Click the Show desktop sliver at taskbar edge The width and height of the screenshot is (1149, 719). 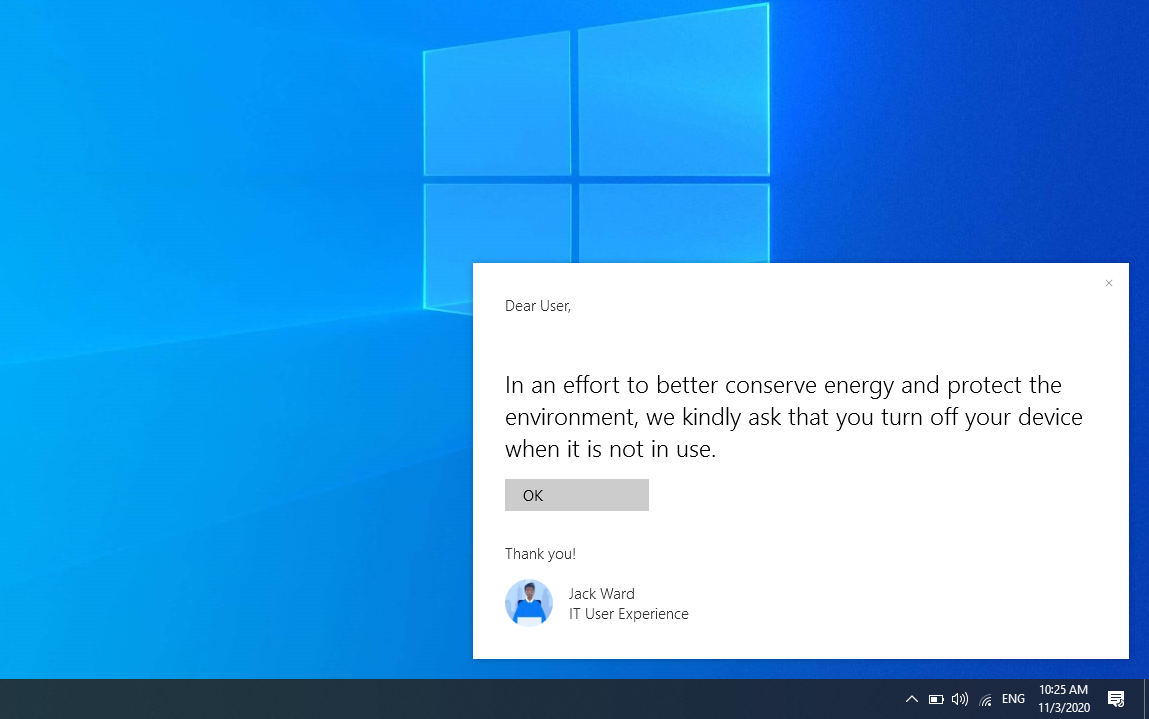coord(1146,699)
